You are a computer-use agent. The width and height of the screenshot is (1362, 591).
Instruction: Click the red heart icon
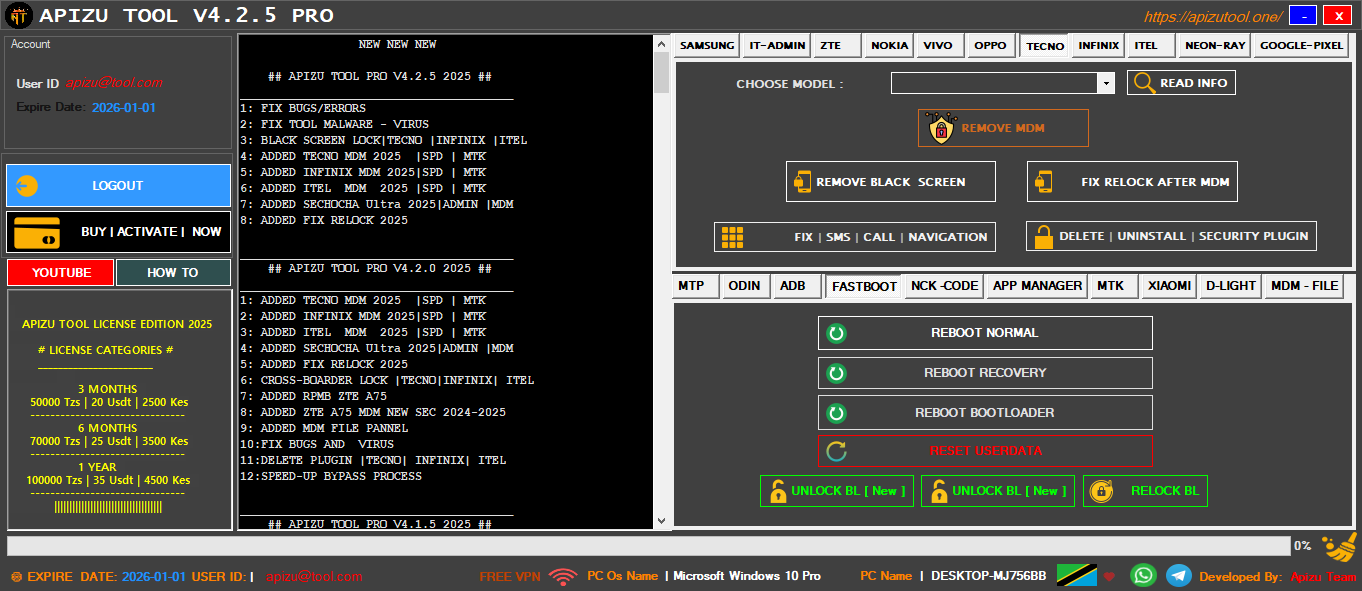tap(1109, 576)
